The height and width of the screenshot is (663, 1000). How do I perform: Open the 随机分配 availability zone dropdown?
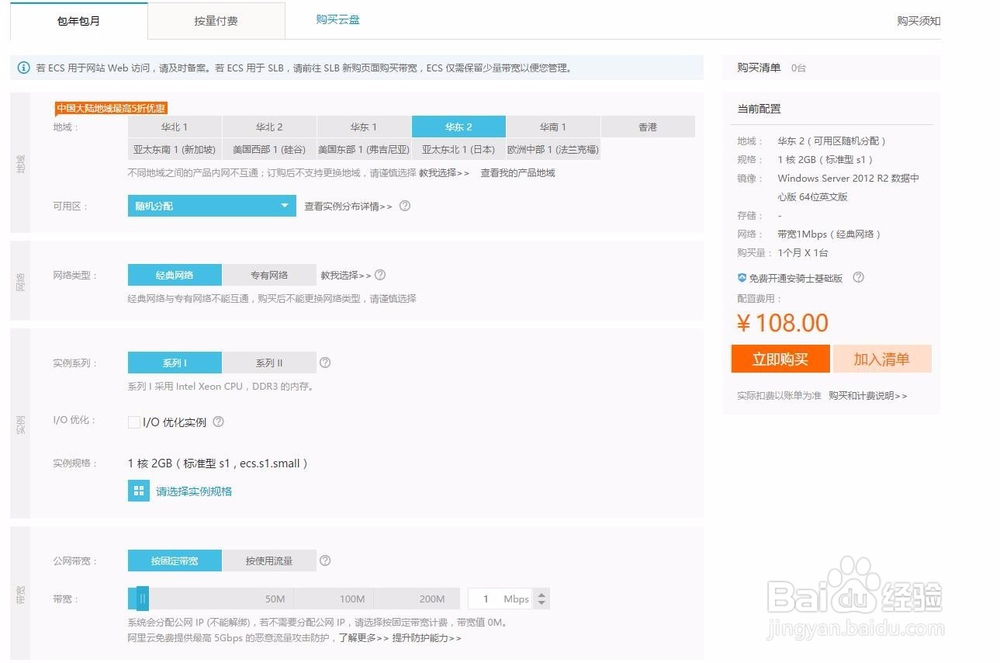211,206
